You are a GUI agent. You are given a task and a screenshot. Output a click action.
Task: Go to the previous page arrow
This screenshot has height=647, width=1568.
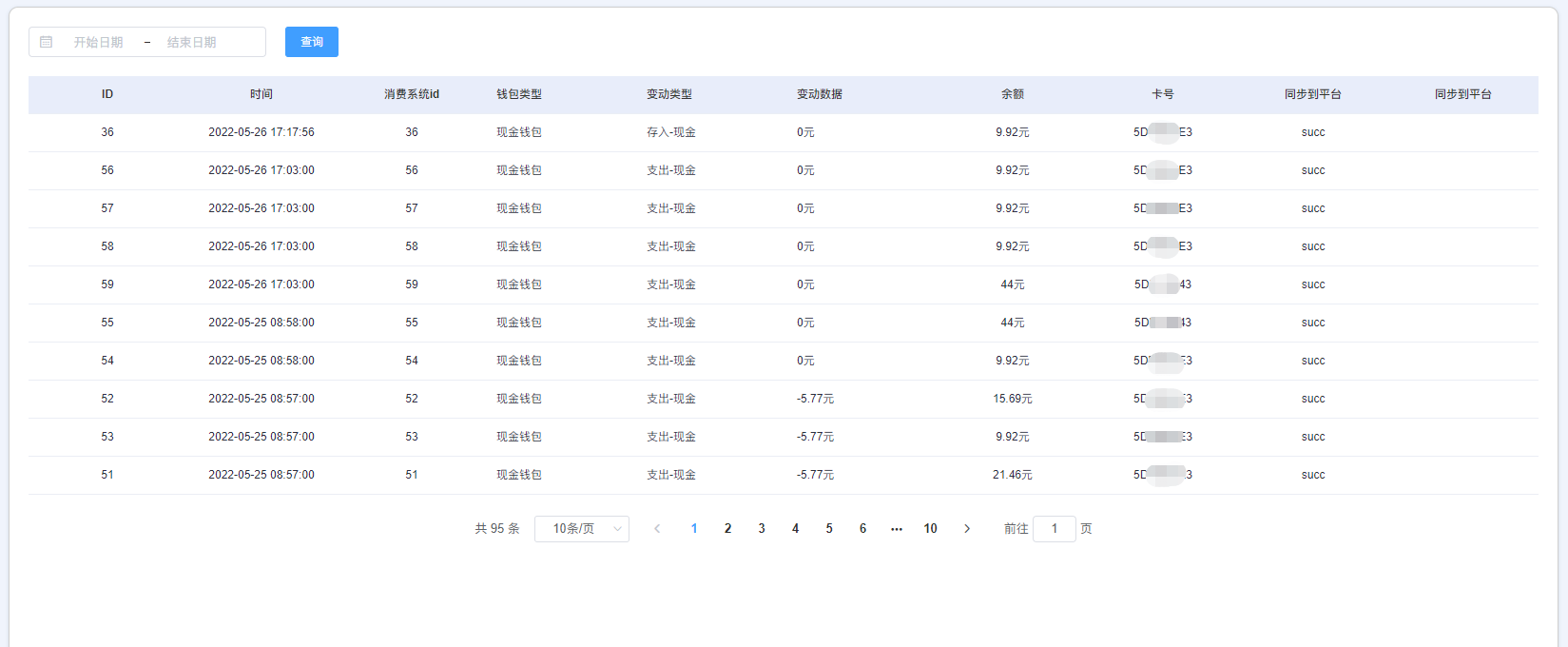click(x=657, y=529)
